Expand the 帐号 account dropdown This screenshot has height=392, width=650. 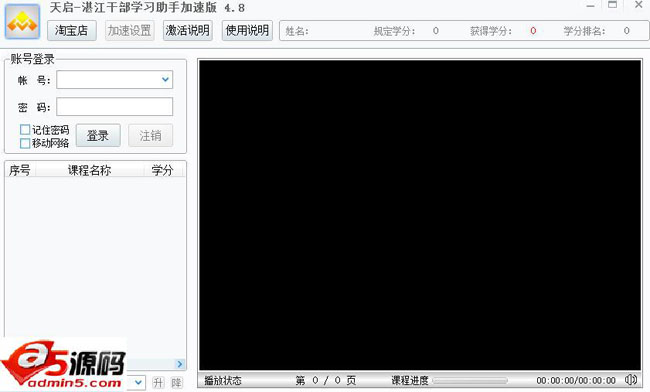coord(165,80)
